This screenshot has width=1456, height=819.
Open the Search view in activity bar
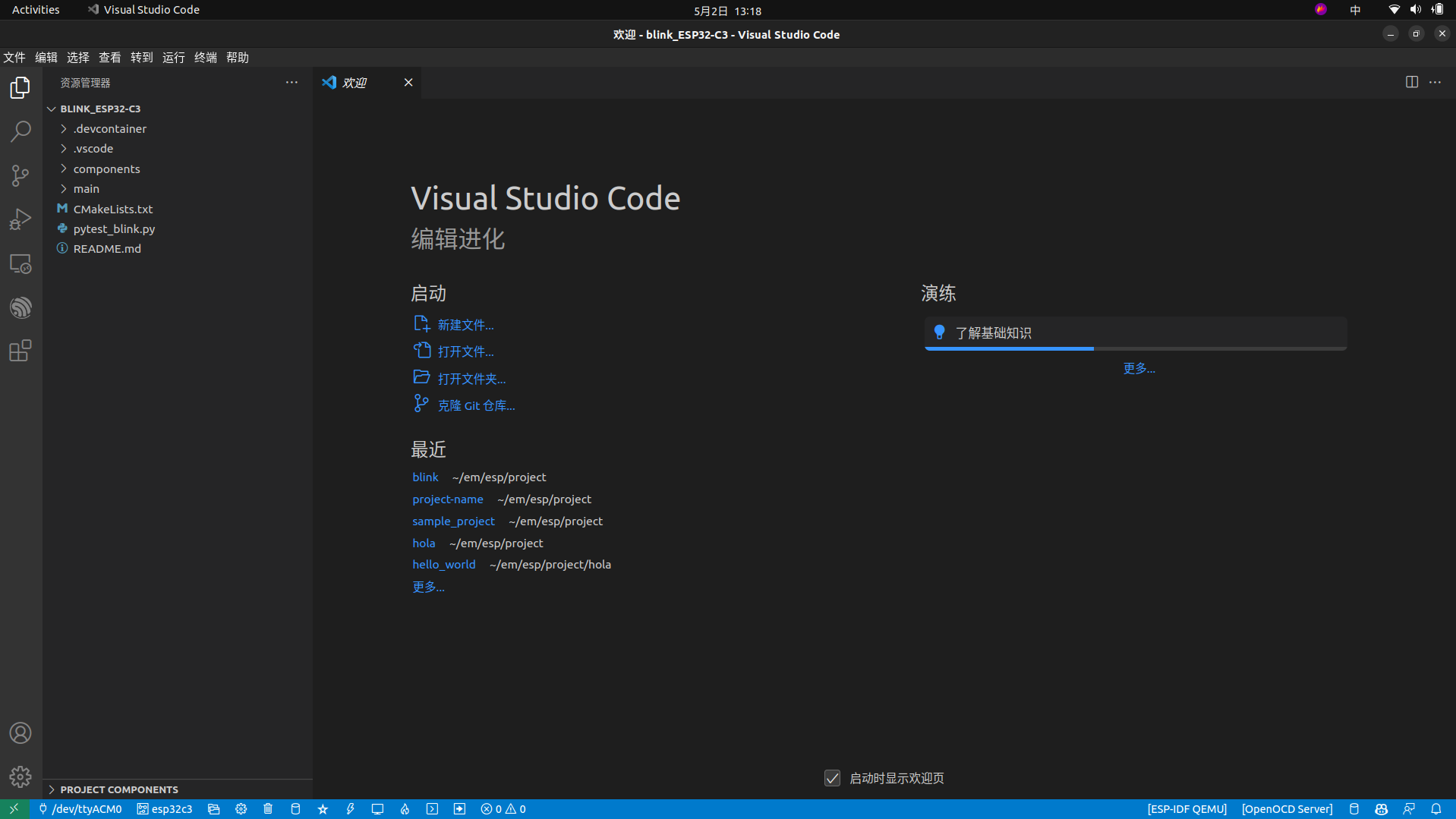click(20, 131)
